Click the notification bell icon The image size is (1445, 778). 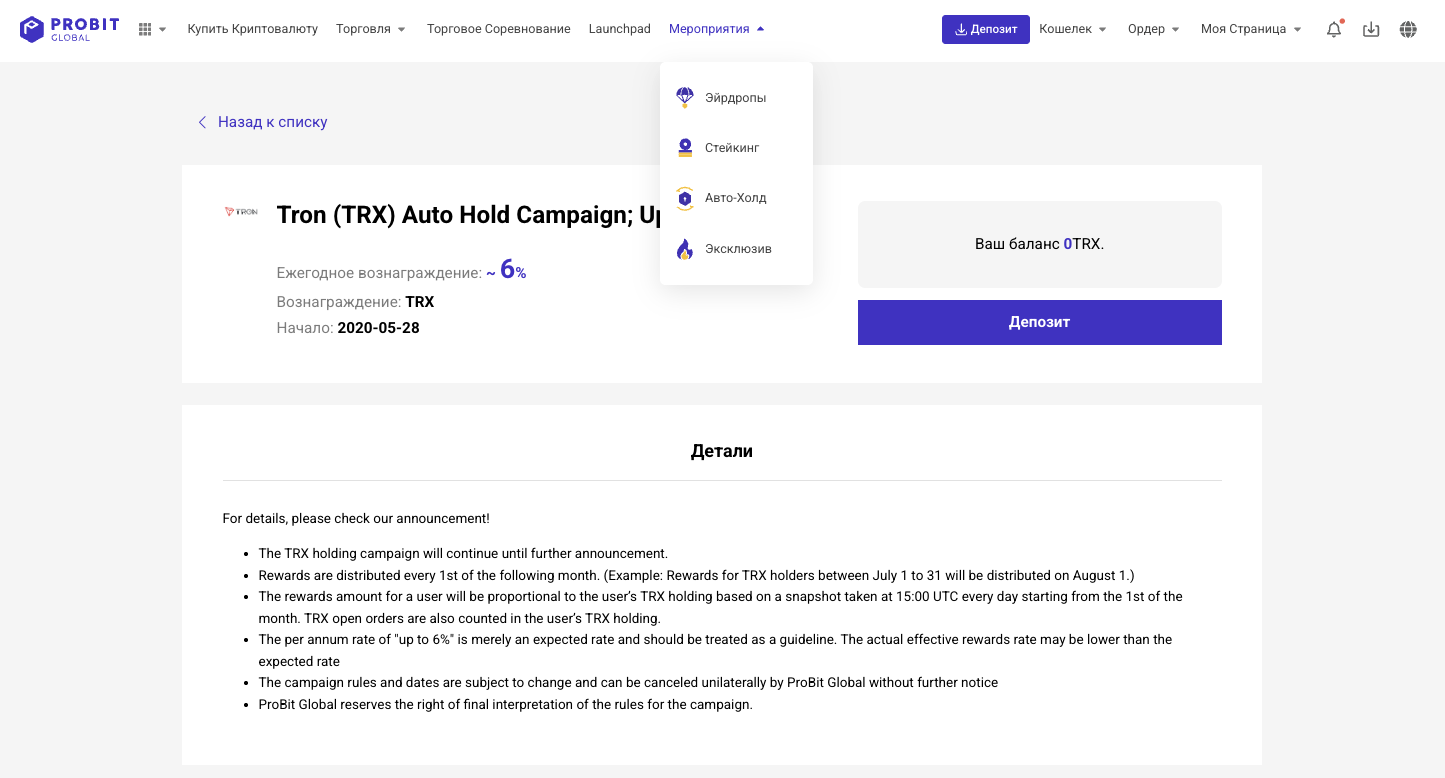(1334, 30)
